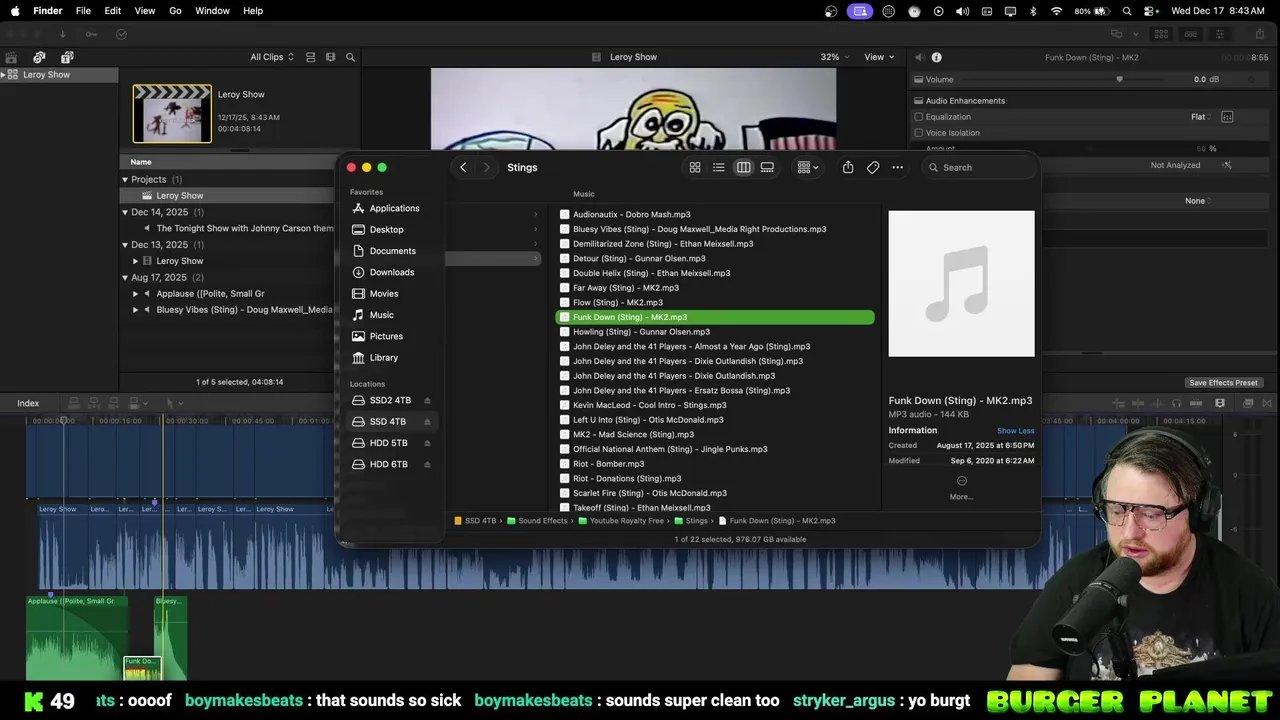The image size is (1280, 720).
Task: Open the View menu
Action: point(145,11)
